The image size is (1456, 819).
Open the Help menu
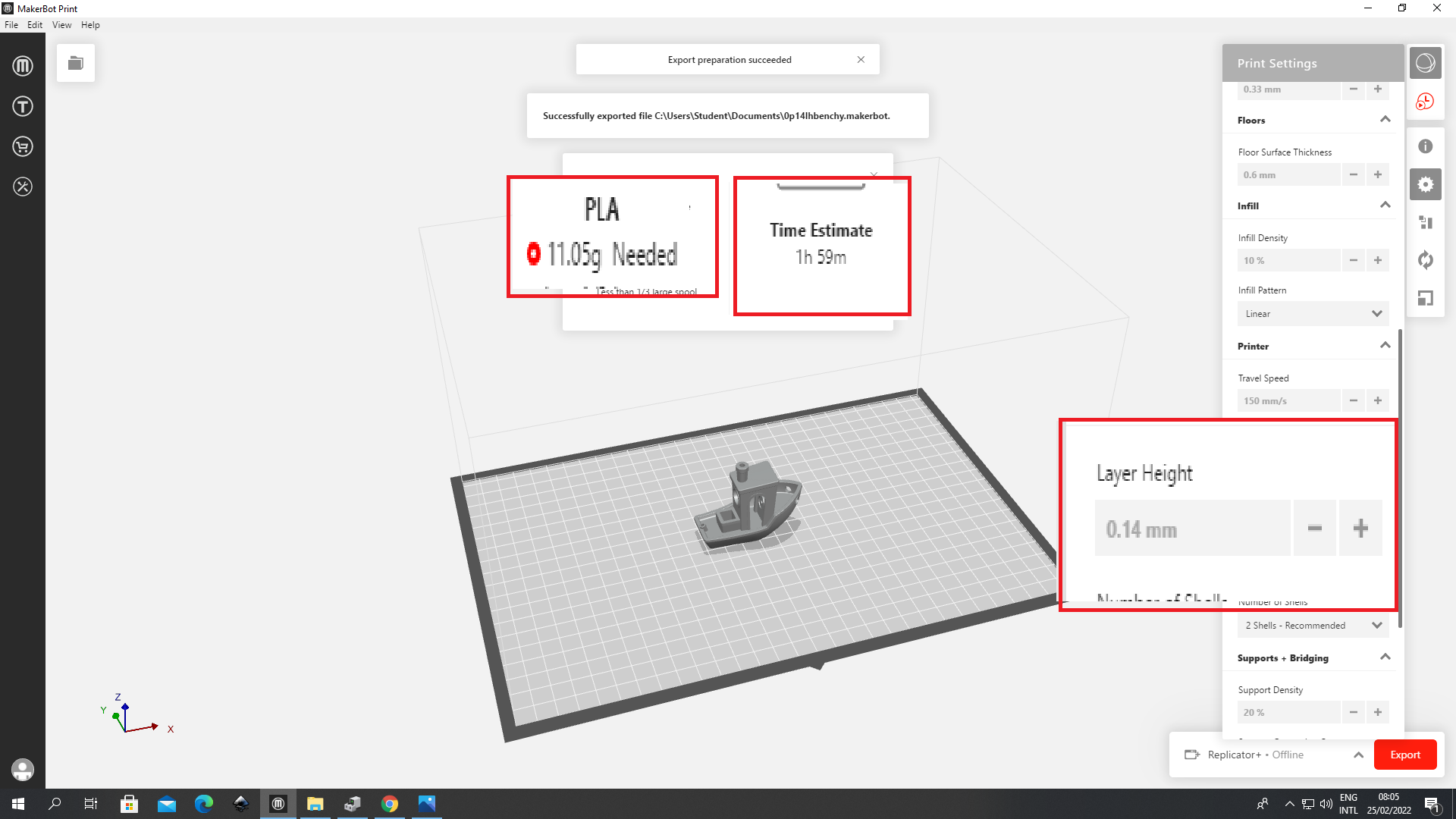90,25
